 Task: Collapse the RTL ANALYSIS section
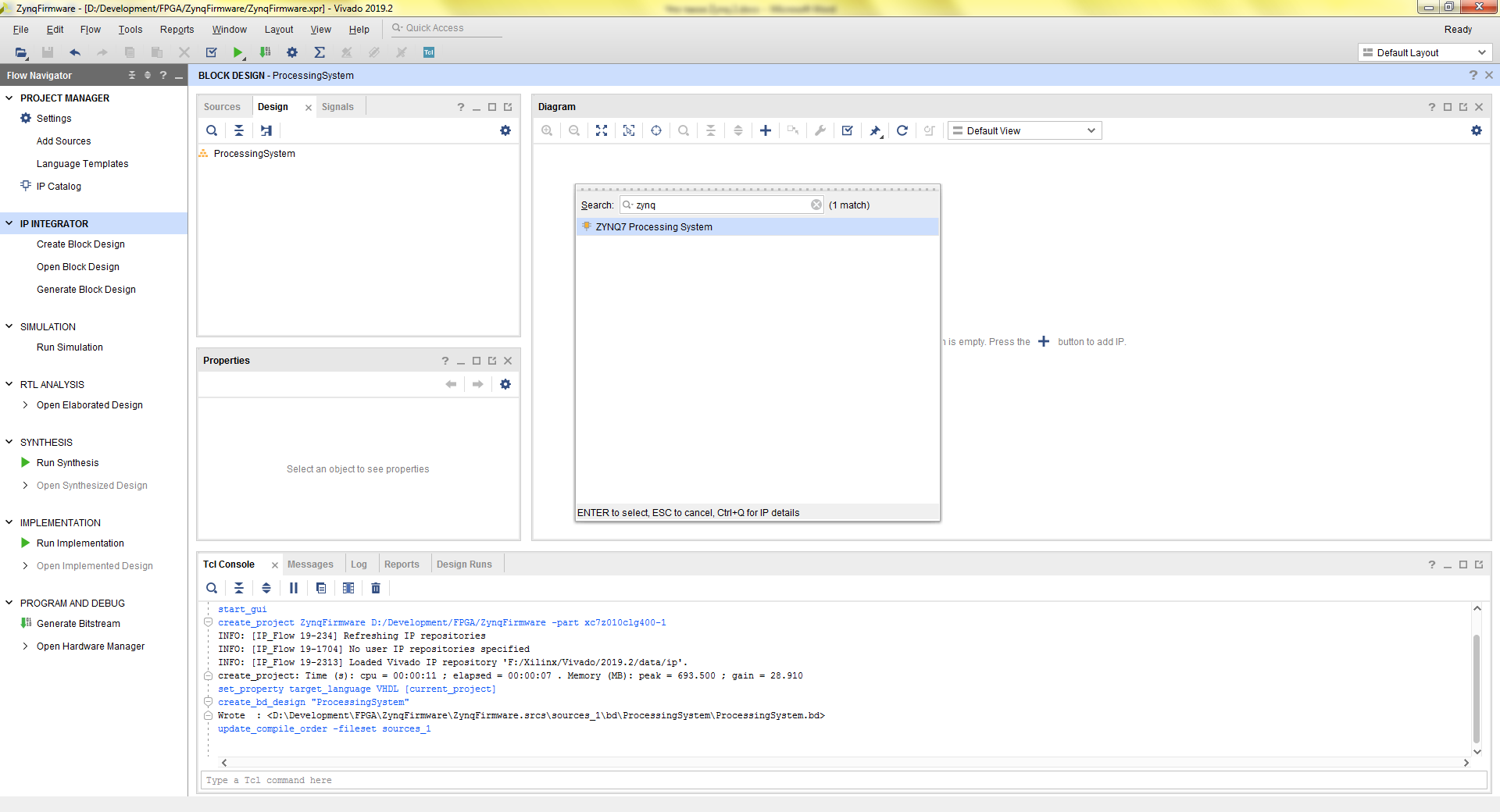[9, 384]
